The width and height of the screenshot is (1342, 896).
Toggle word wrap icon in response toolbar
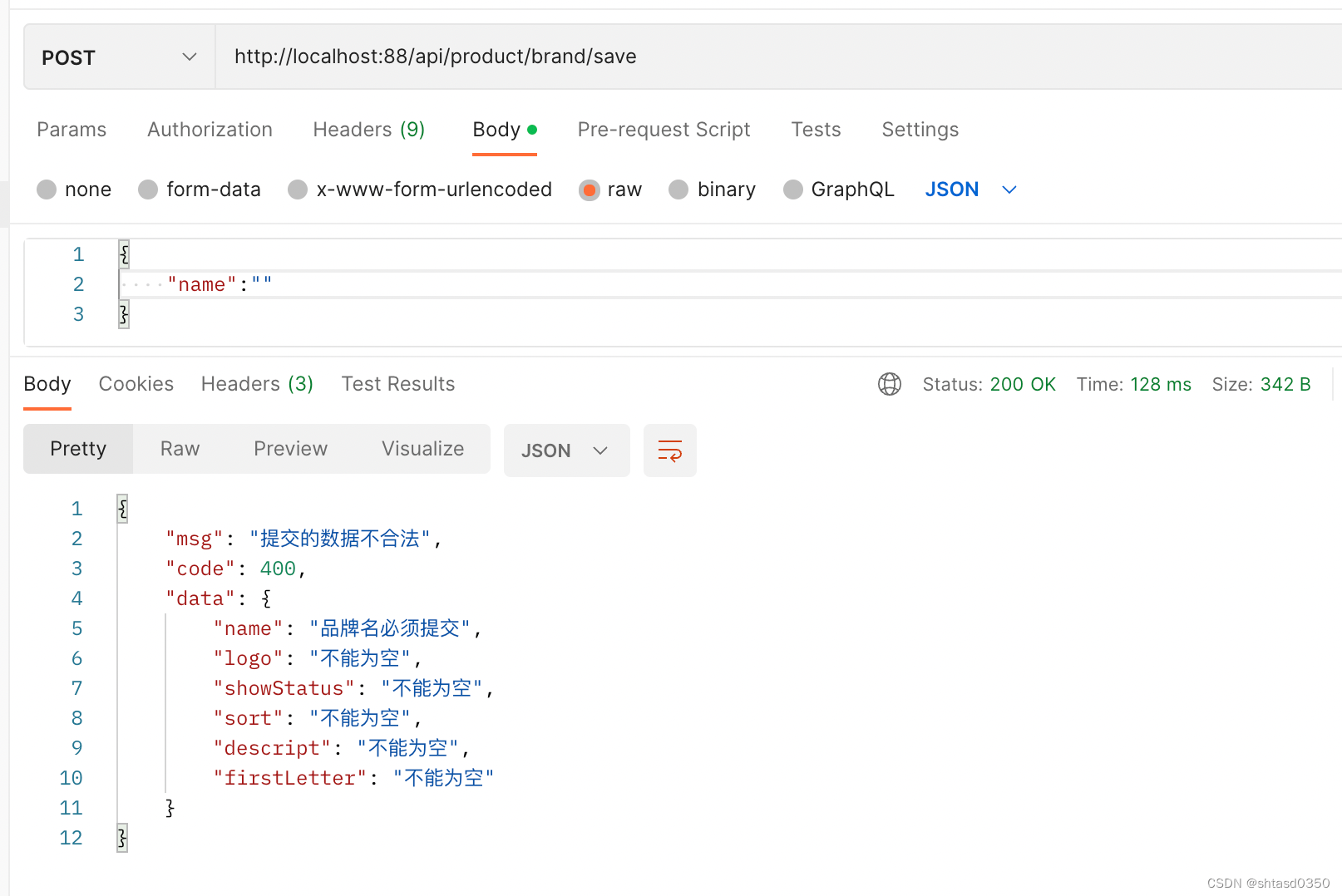pyautogui.click(x=669, y=450)
